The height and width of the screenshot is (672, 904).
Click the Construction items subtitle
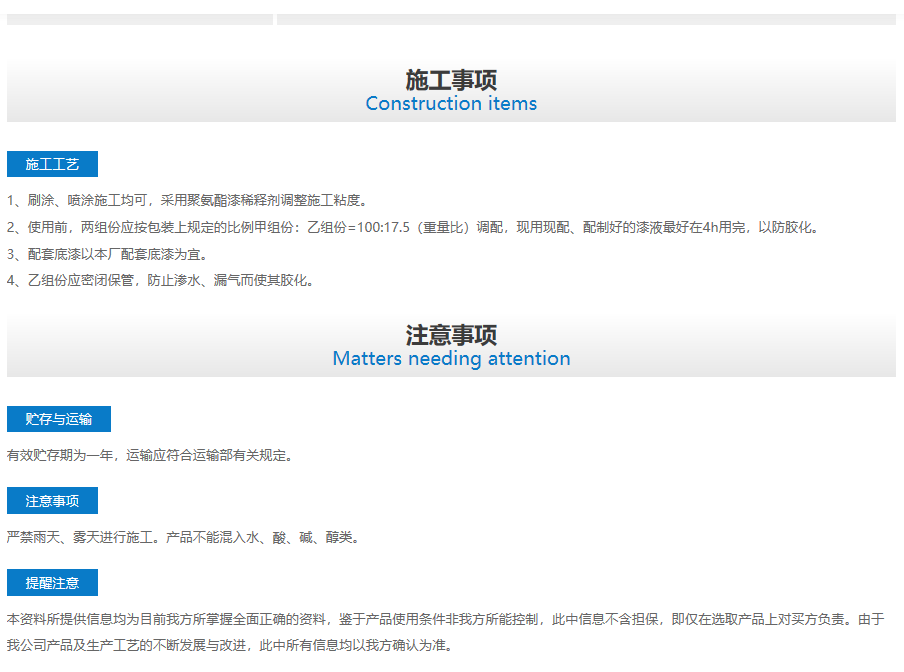click(x=451, y=104)
